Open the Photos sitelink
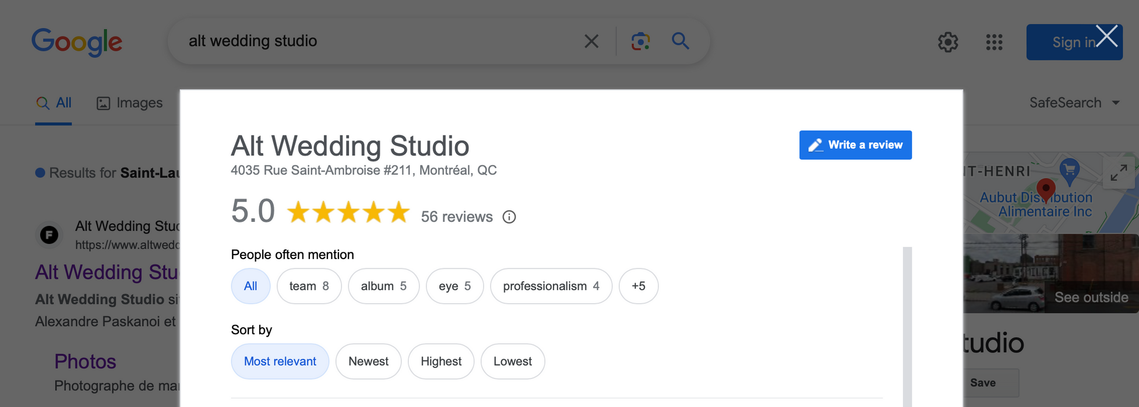Image resolution: width=1139 pixels, height=407 pixels. point(85,361)
